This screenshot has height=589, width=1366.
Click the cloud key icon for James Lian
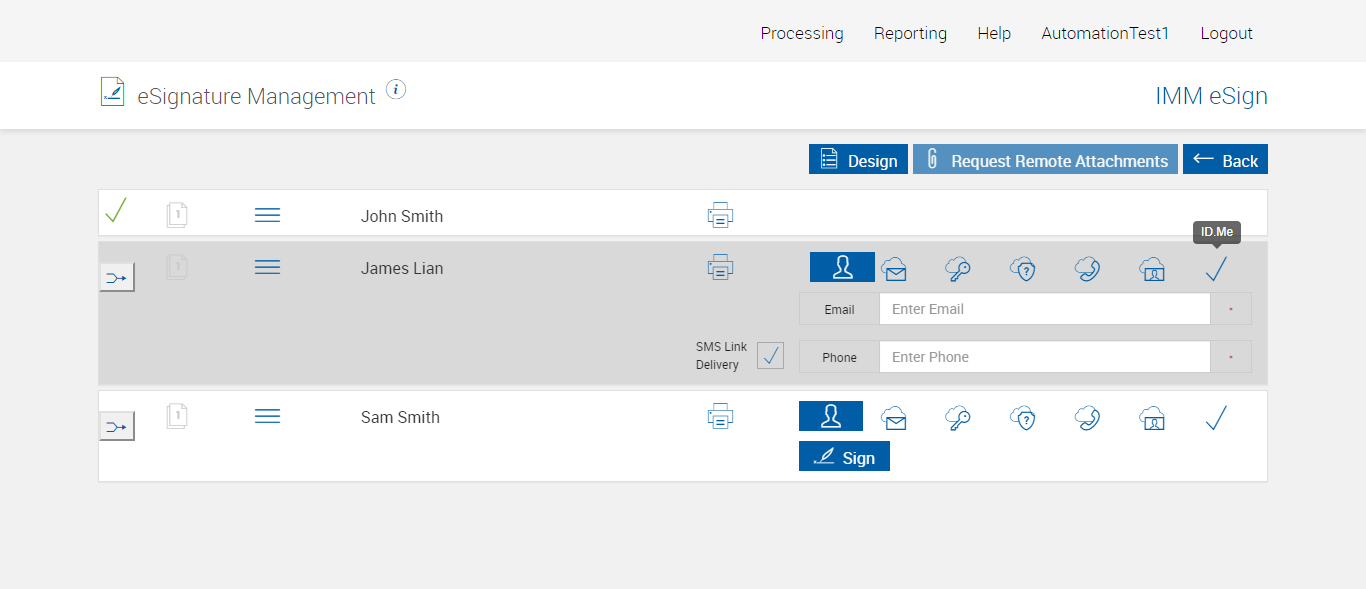tap(957, 268)
